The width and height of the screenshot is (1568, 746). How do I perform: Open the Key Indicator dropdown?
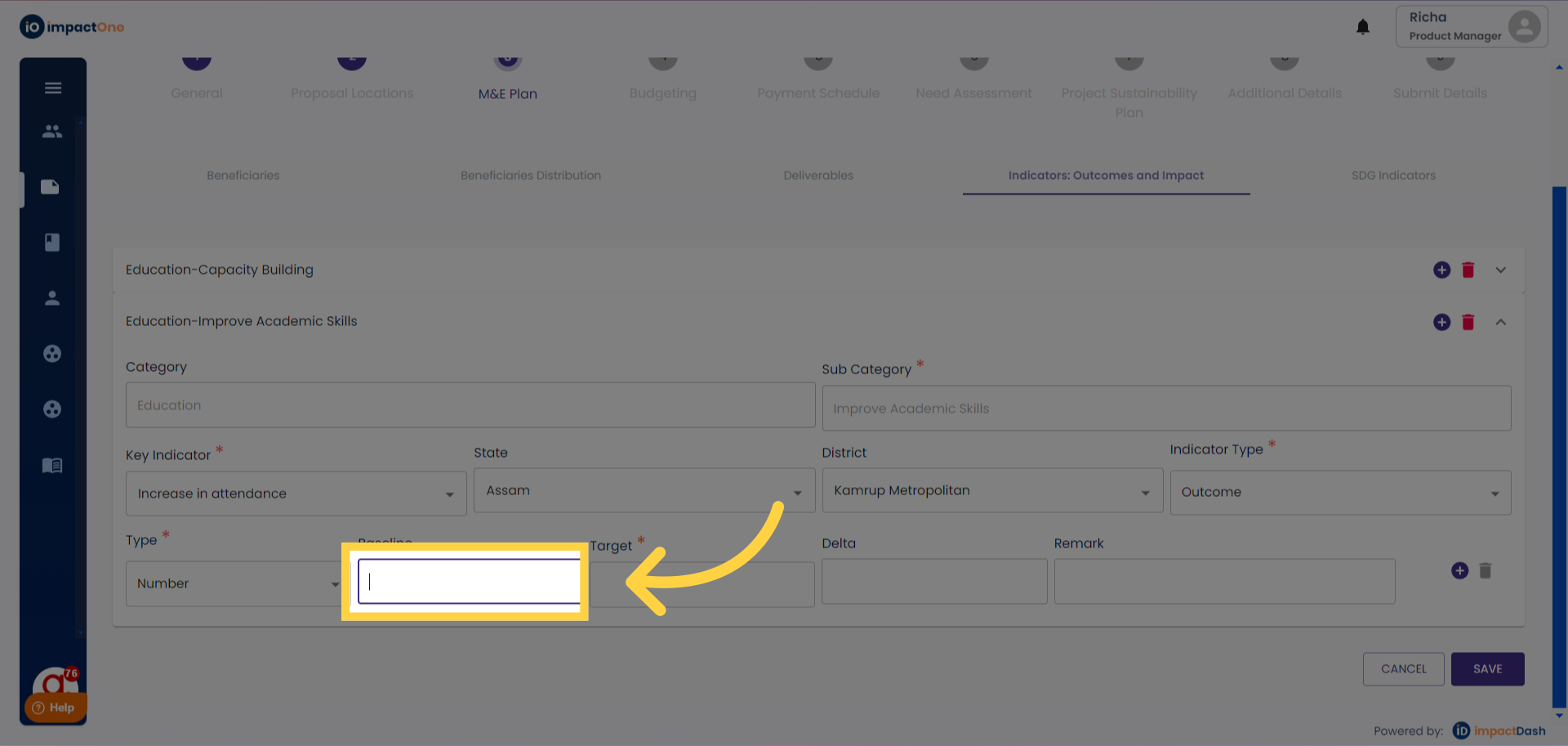point(296,494)
